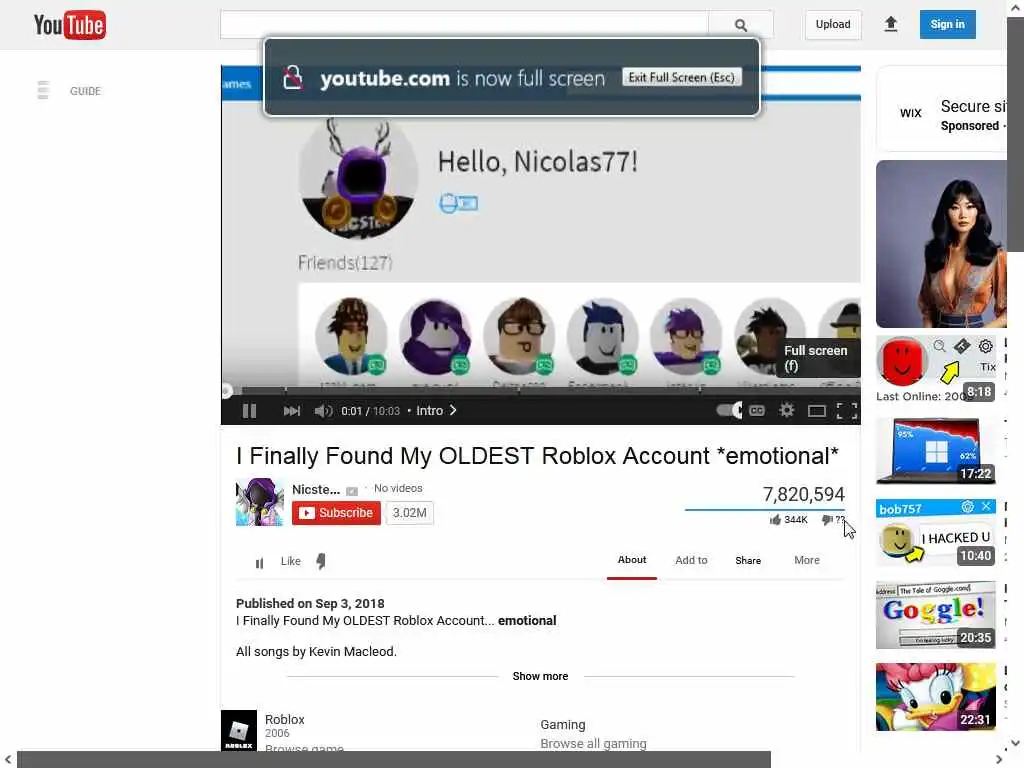Open the Nicste... channel avatar

[260, 502]
